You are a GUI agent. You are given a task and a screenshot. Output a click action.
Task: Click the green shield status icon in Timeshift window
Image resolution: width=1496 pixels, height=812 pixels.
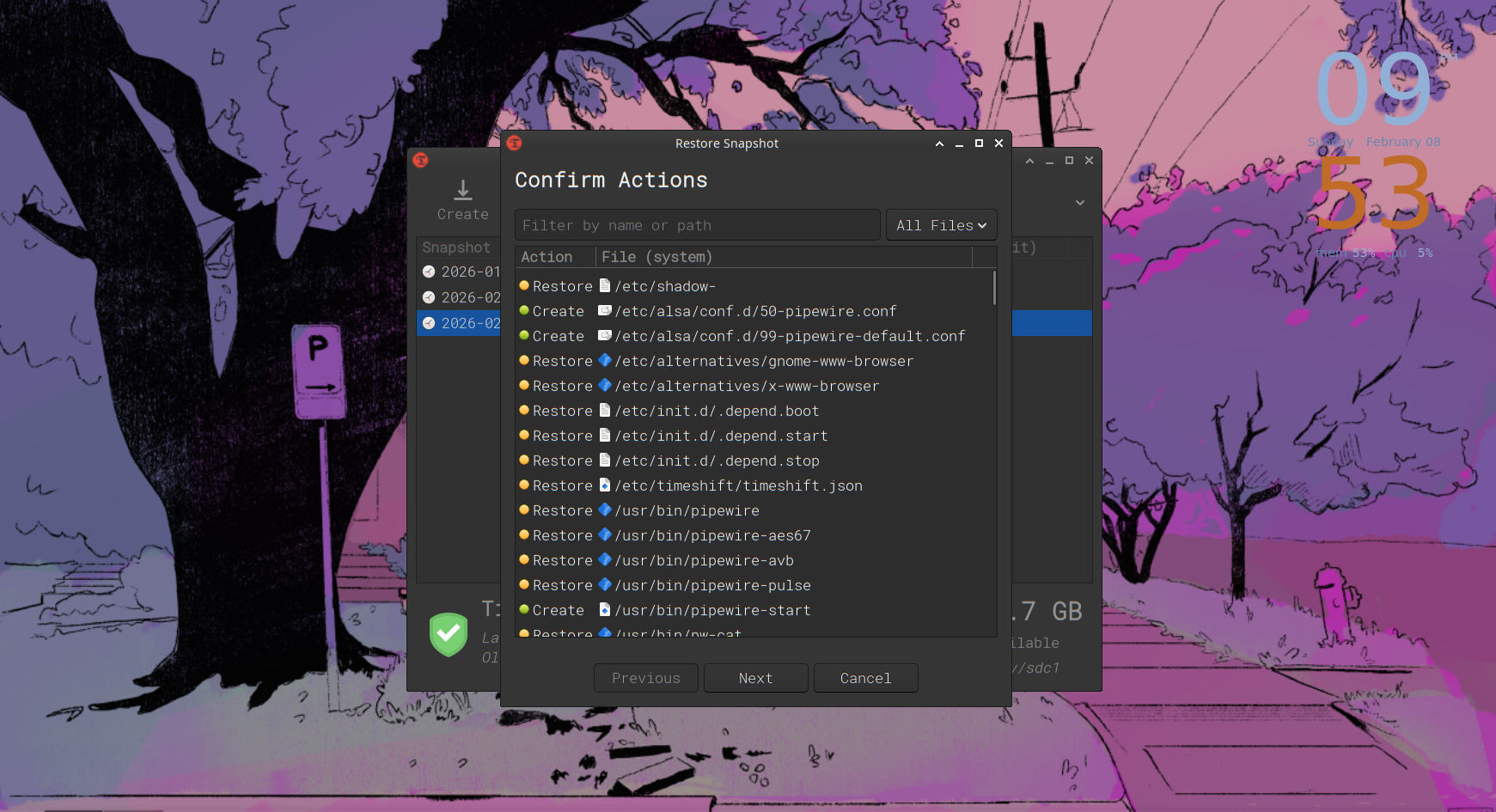point(449,634)
